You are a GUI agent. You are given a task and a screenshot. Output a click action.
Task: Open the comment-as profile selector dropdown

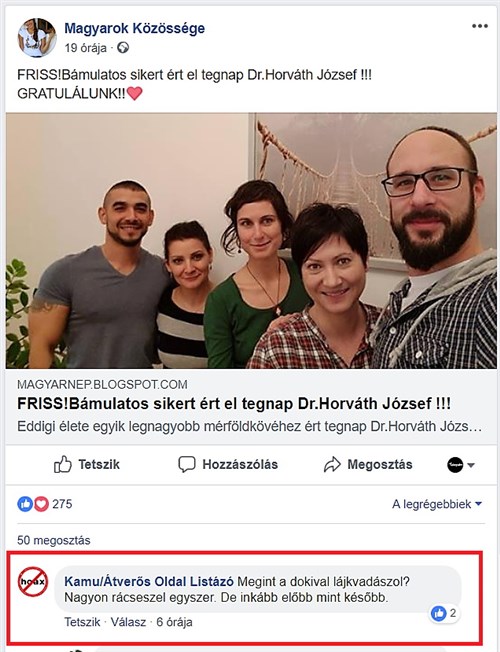point(461,464)
